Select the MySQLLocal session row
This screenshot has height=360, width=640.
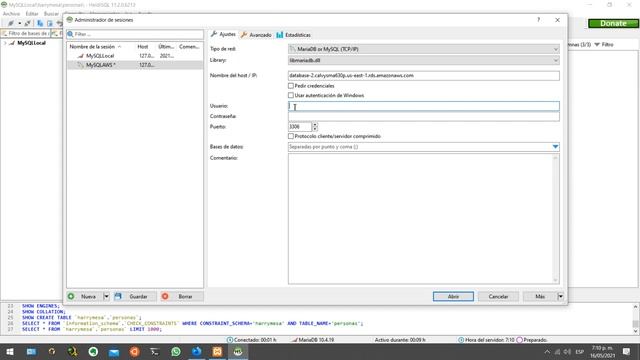point(135,56)
